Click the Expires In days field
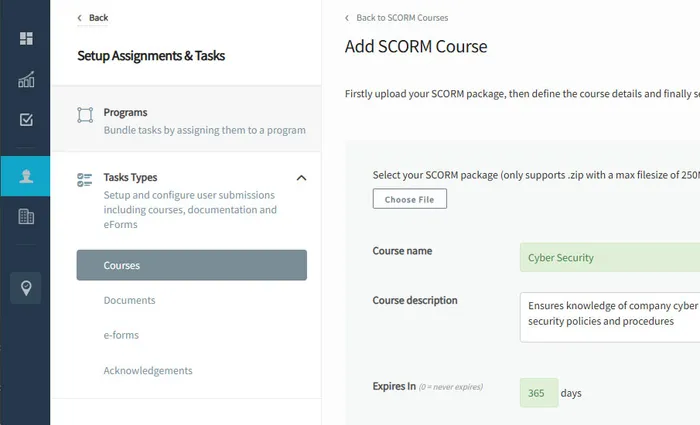Screen dimensions: 700x425 point(537,393)
